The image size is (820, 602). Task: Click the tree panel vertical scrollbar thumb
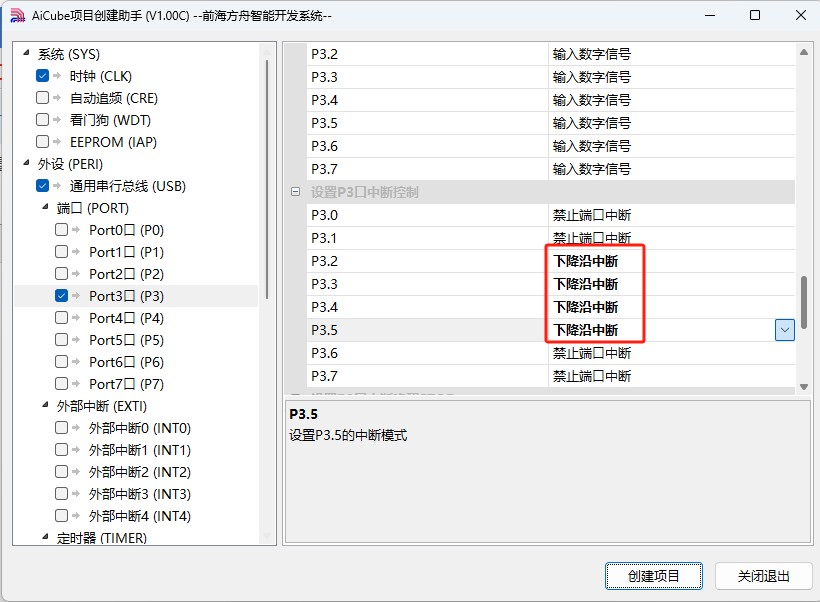click(267, 179)
